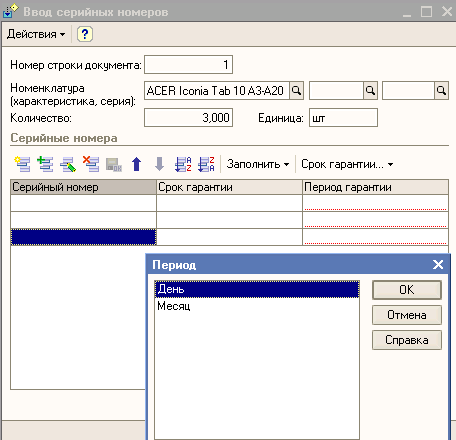Click the finish editing OK icon
456x440 pixels.
point(114,164)
